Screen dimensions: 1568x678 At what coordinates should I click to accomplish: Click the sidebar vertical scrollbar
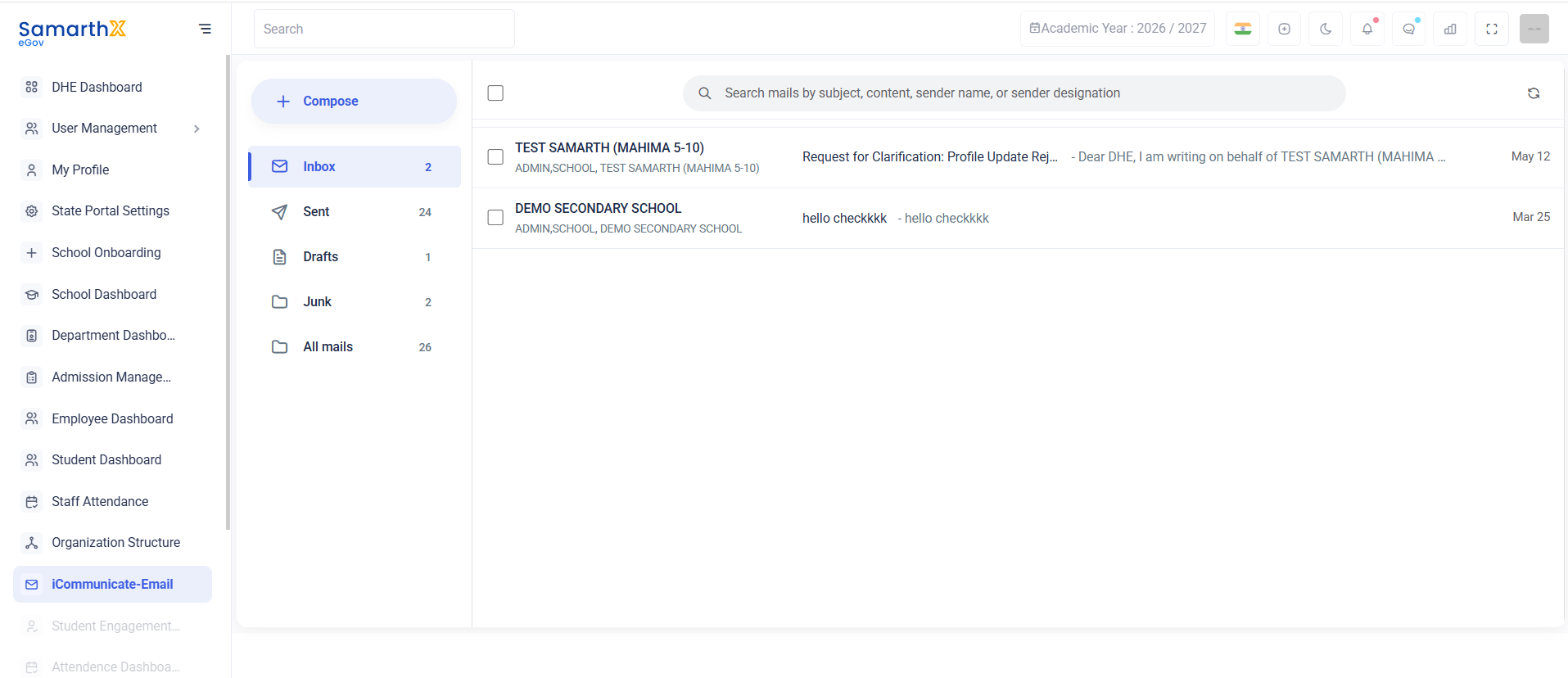[x=228, y=292]
